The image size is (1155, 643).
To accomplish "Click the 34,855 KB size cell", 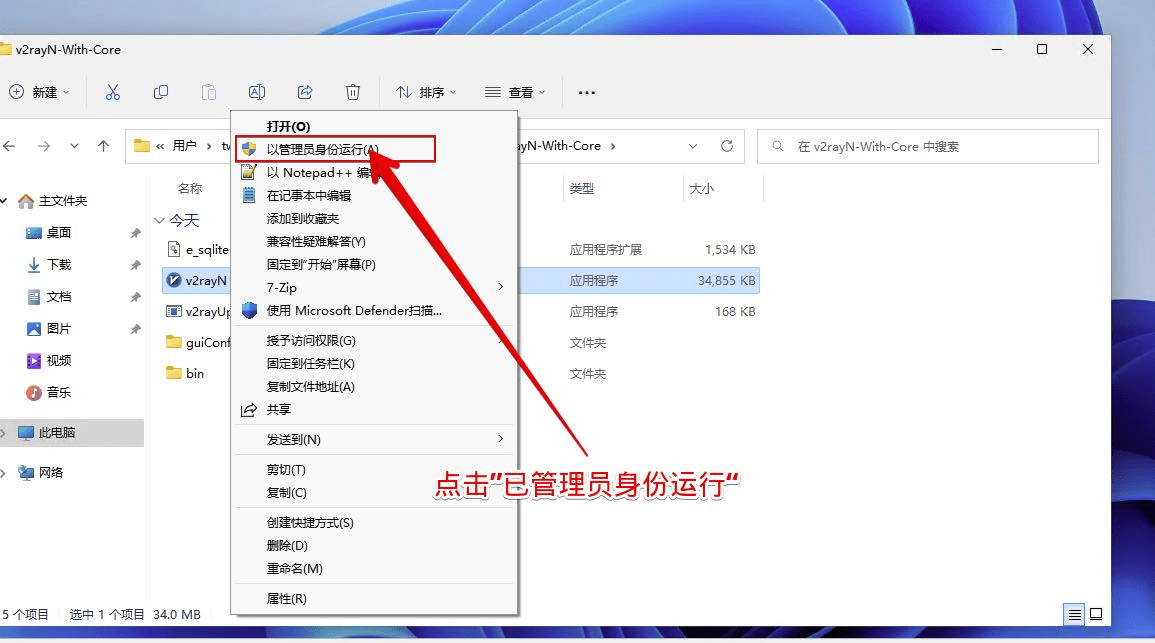I will pyautogui.click(x=726, y=280).
